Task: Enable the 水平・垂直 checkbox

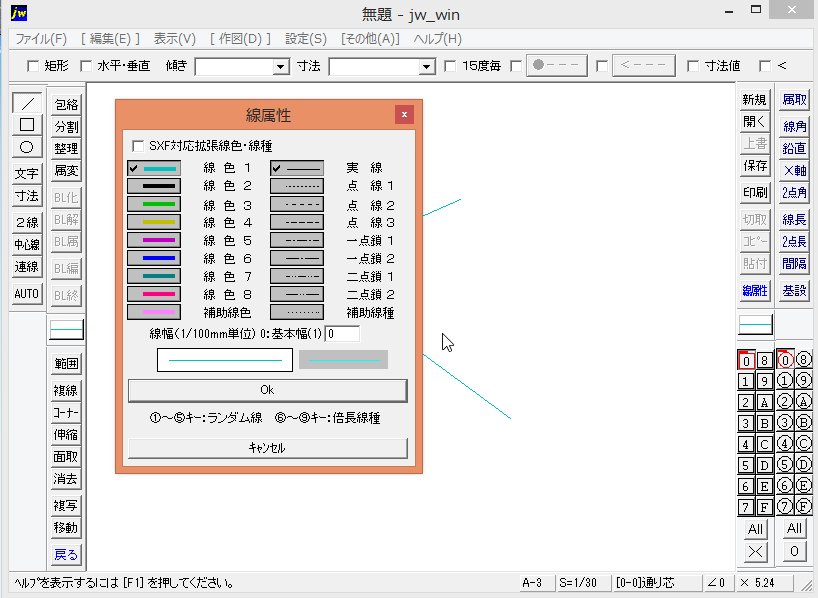Action: click(x=86, y=66)
